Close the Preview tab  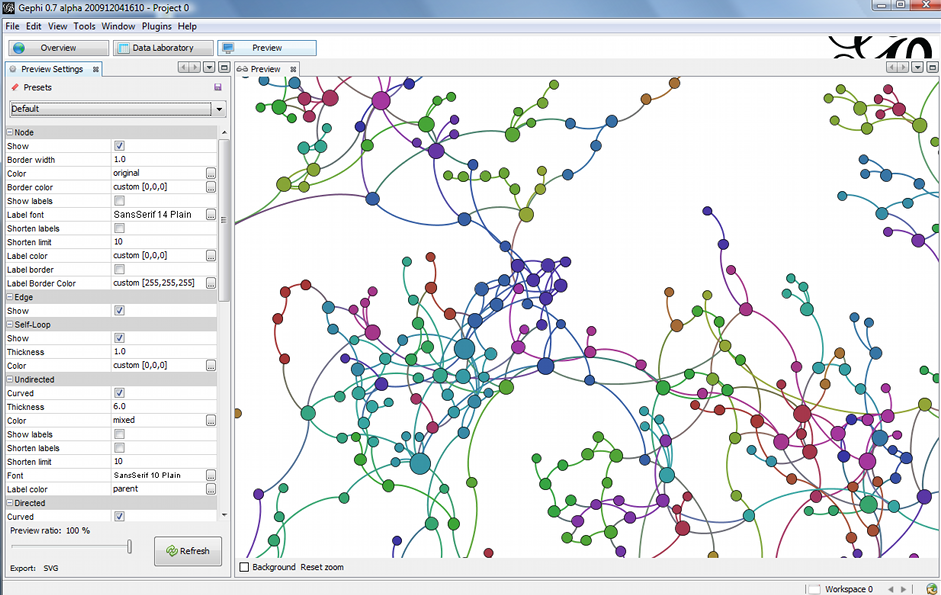293,70
